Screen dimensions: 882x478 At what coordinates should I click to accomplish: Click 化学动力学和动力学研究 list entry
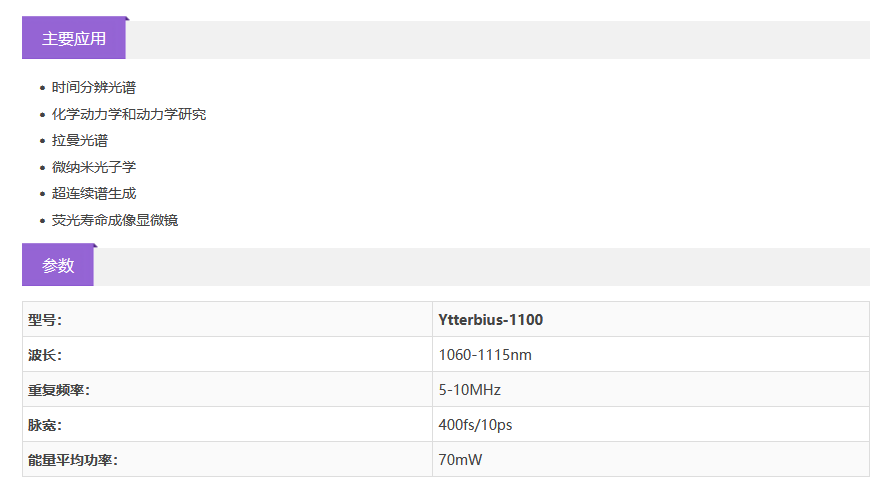[129, 114]
